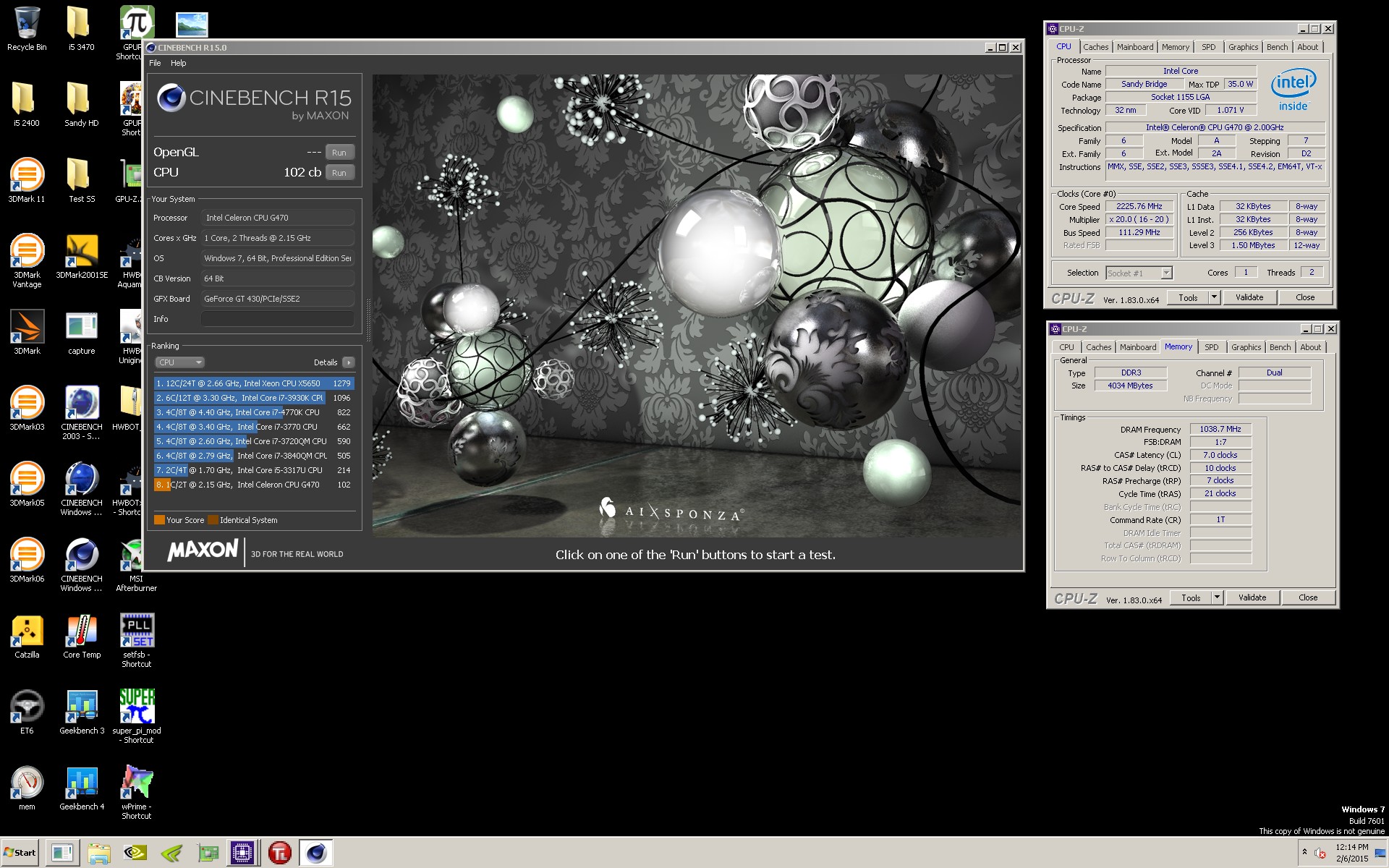The height and width of the screenshot is (868, 1389).
Task: Show hidden system tray icons
Action: click(1304, 852)
